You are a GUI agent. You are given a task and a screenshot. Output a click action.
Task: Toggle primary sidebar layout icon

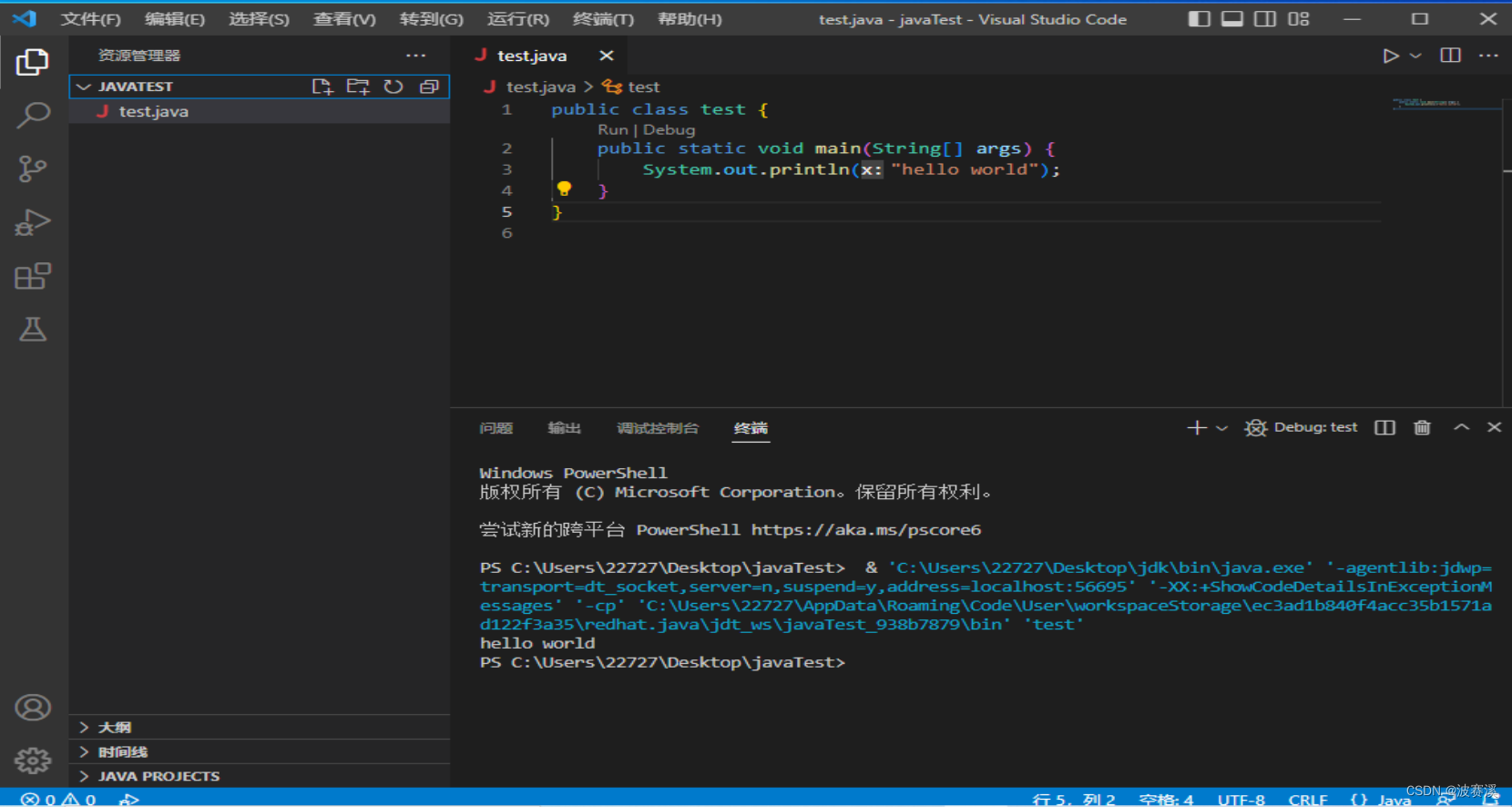coord(1200,18)
